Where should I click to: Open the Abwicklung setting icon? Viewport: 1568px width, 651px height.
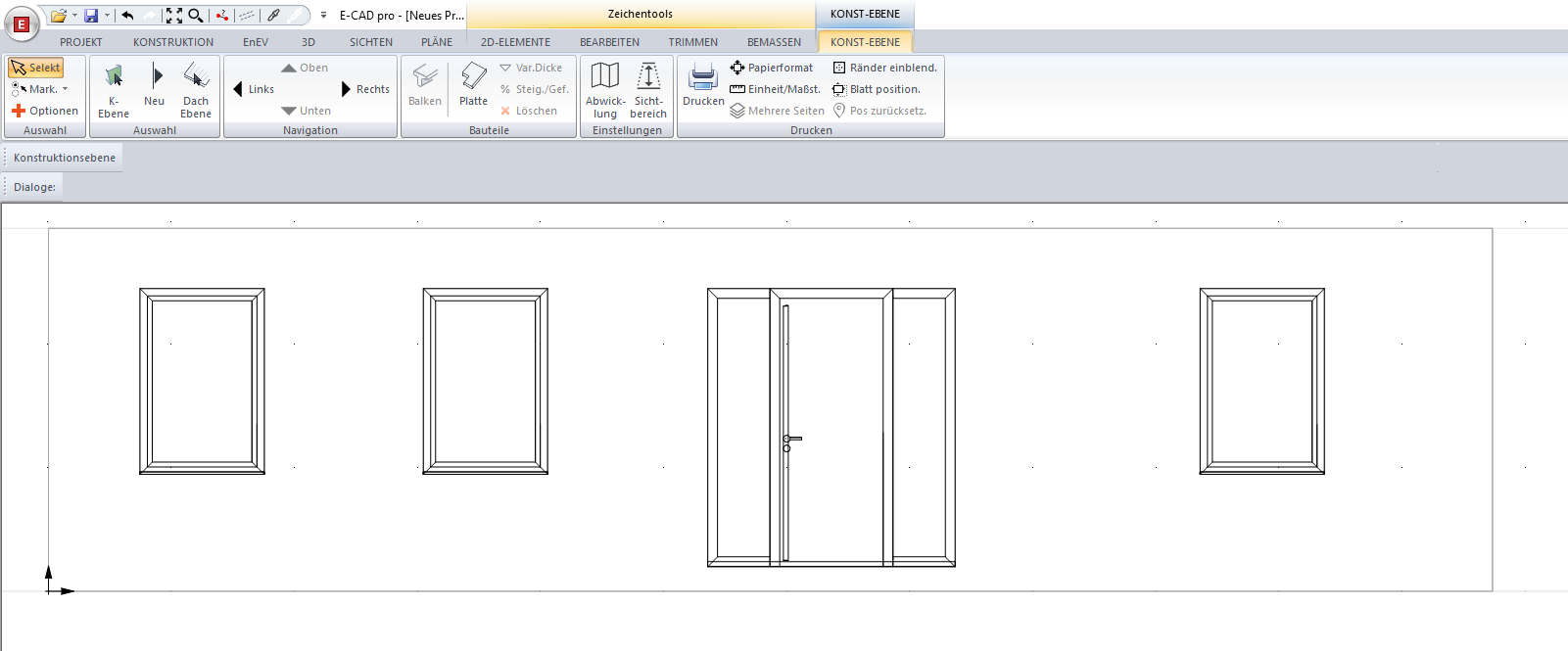pos(605,90)
